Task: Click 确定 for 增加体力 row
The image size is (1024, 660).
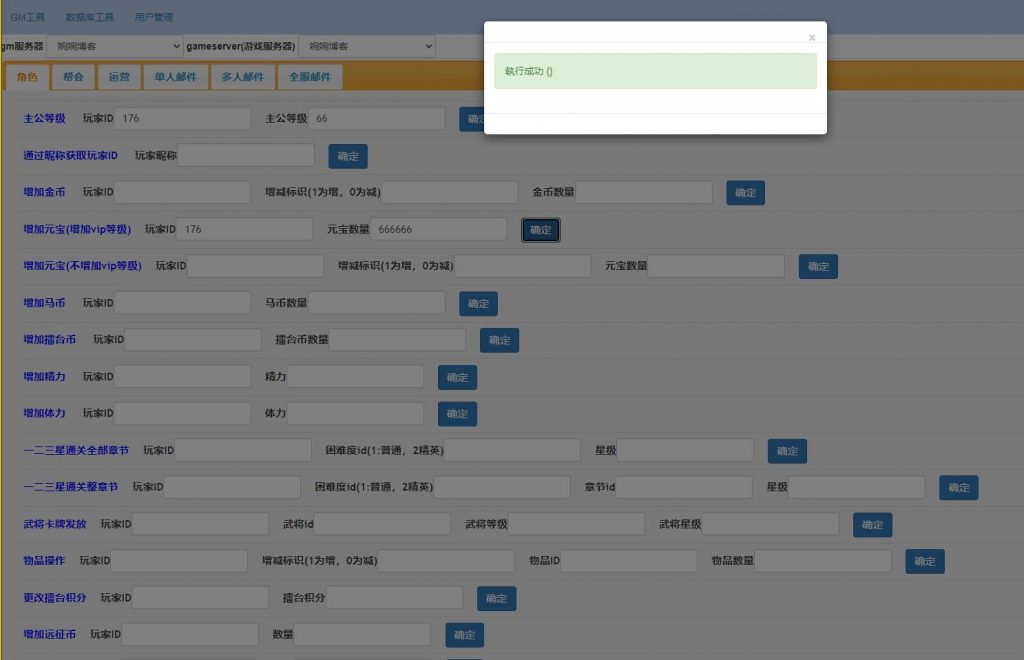Action: click(x=457, y=413)
